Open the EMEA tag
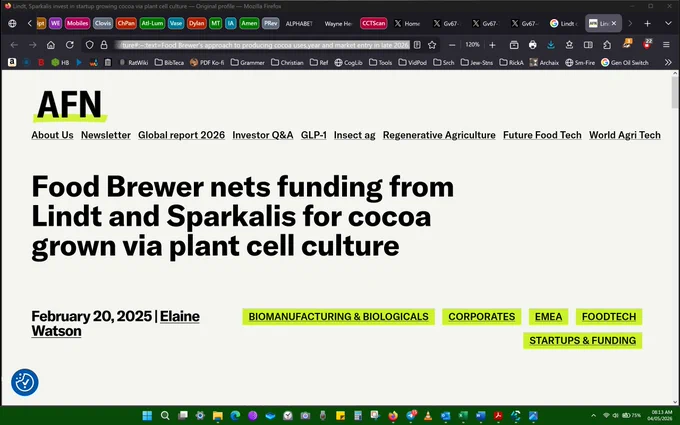The width and height of the screenshot is (680, 425). pos(548,317)
